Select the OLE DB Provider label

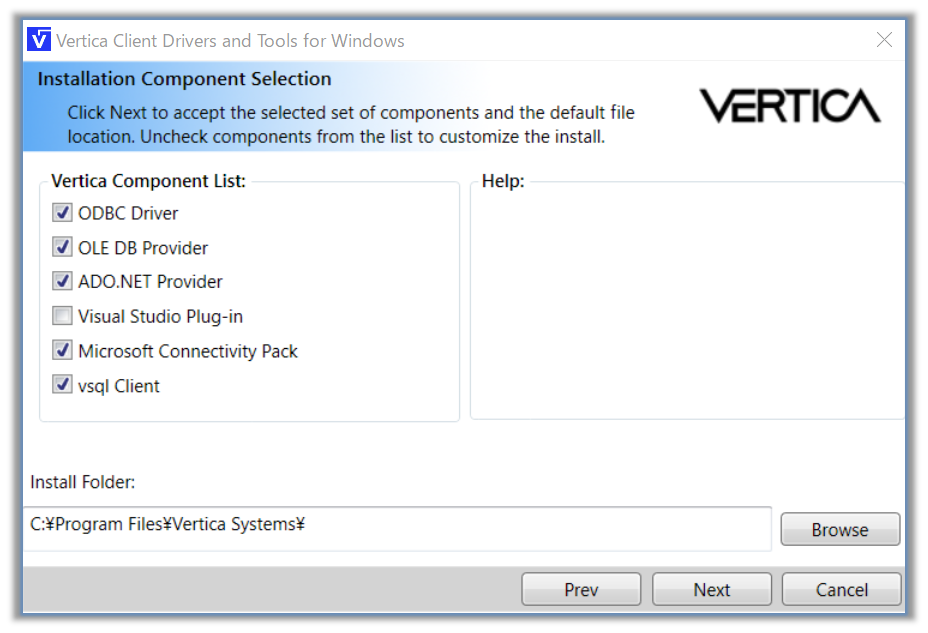pos(143,248)
